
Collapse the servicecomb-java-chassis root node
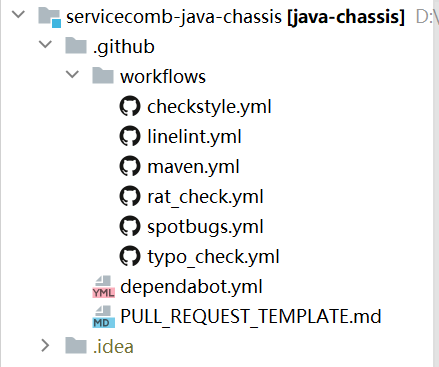click(18, 14)
